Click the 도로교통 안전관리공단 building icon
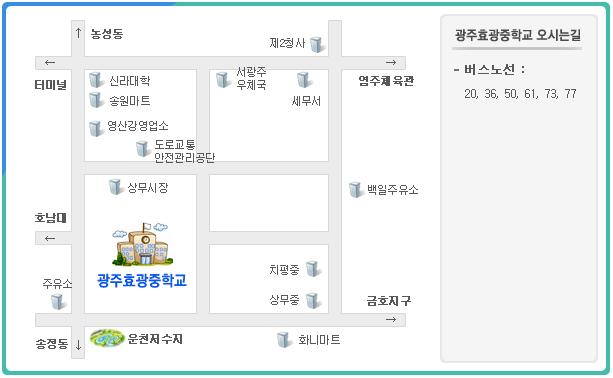 [x=143, y=149]
